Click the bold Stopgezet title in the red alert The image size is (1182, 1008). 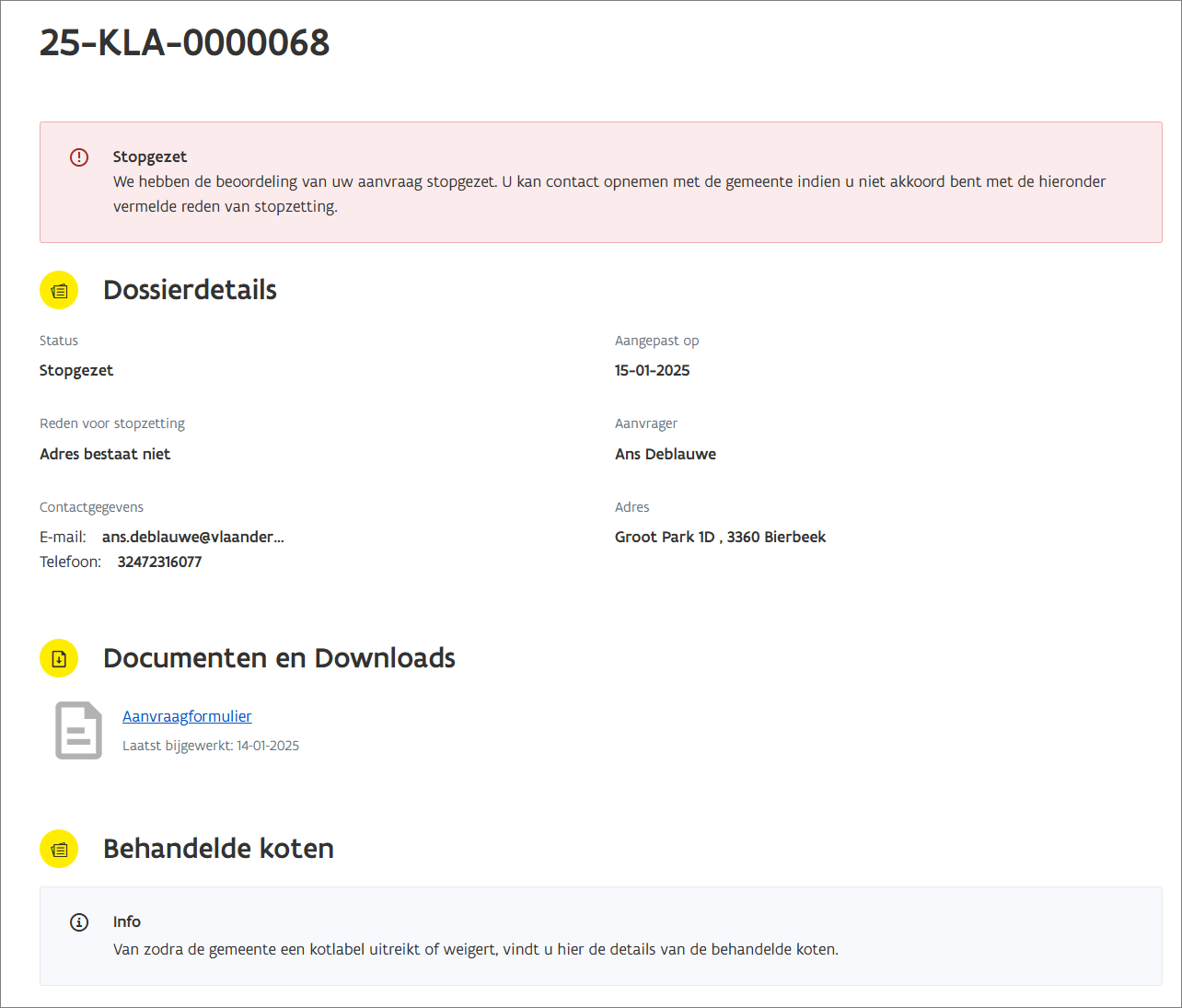[150, 156]
